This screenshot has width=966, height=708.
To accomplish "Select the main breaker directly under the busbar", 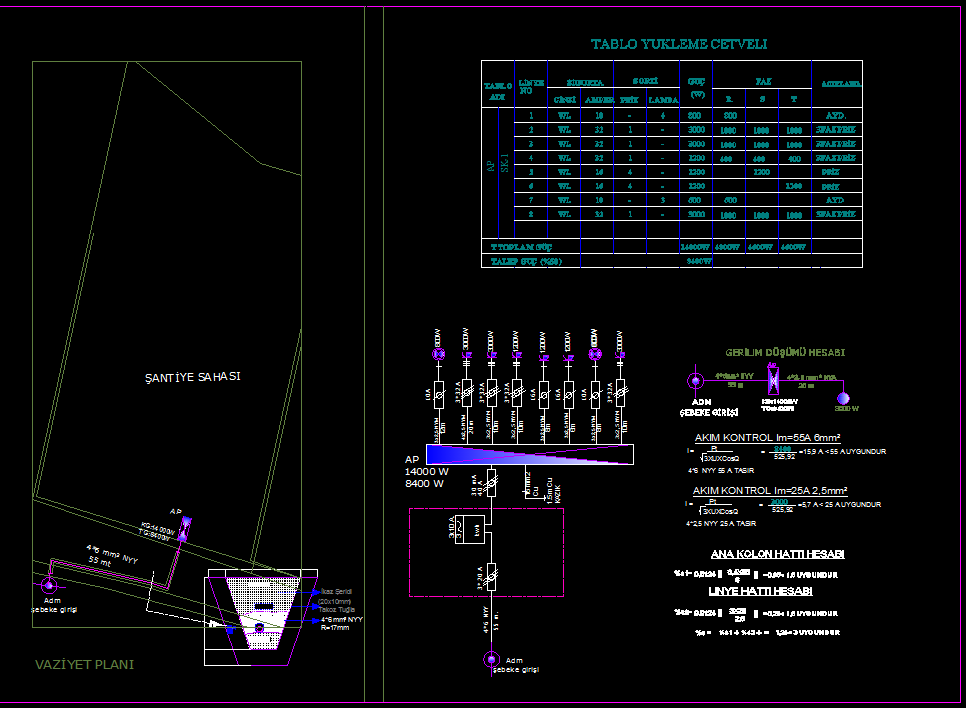I will pos(490,483).
